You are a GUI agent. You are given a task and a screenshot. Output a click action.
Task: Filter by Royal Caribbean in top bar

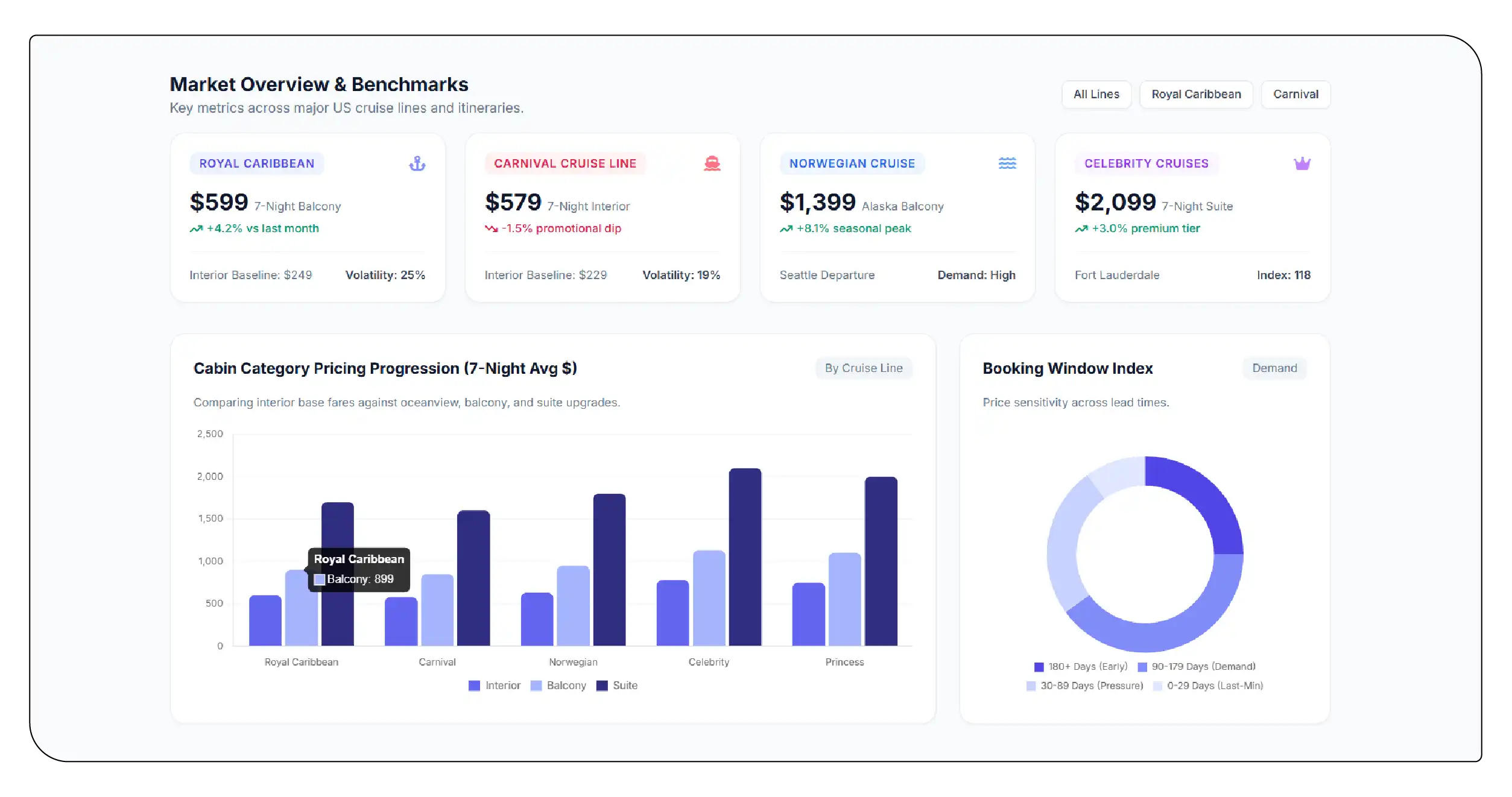click(x=1196, y=95)
